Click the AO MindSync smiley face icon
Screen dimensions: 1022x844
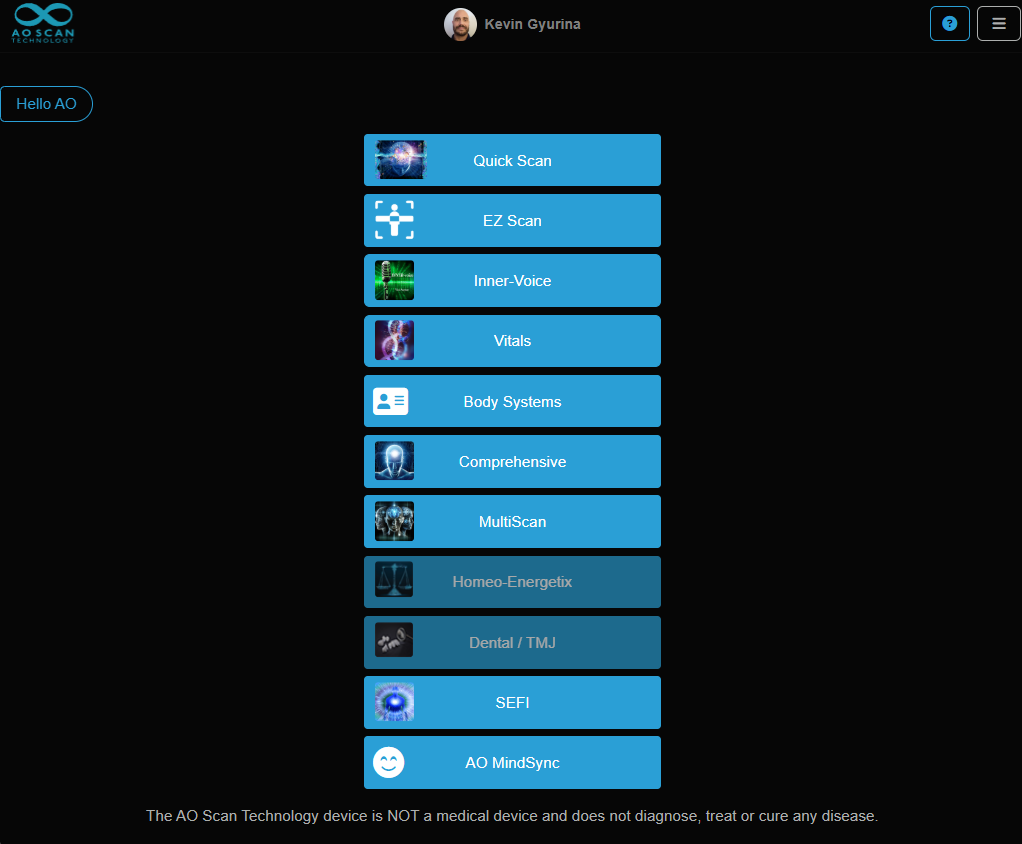click(389, 763)
